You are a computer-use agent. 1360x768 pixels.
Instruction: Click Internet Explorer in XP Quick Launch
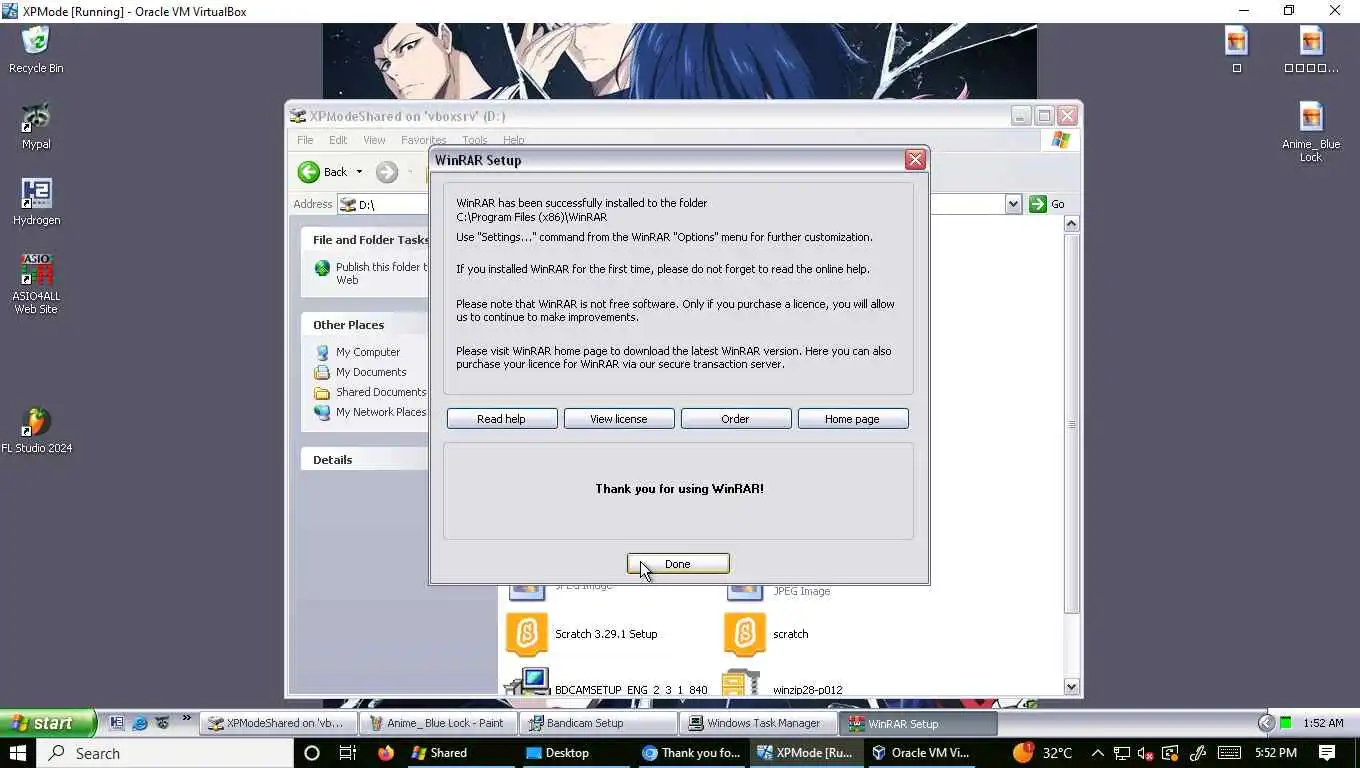[x=140, y=723]
